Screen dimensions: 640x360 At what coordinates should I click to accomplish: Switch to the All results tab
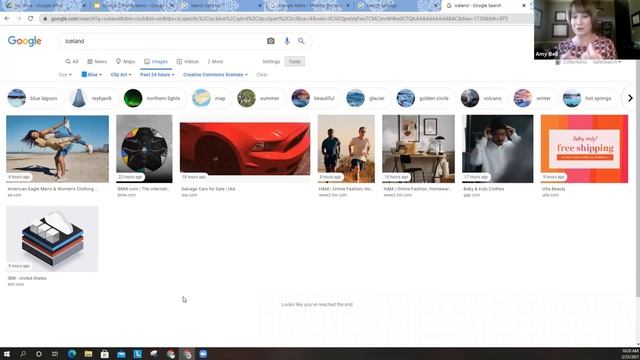pyautogui.click(x=72, y=62)
